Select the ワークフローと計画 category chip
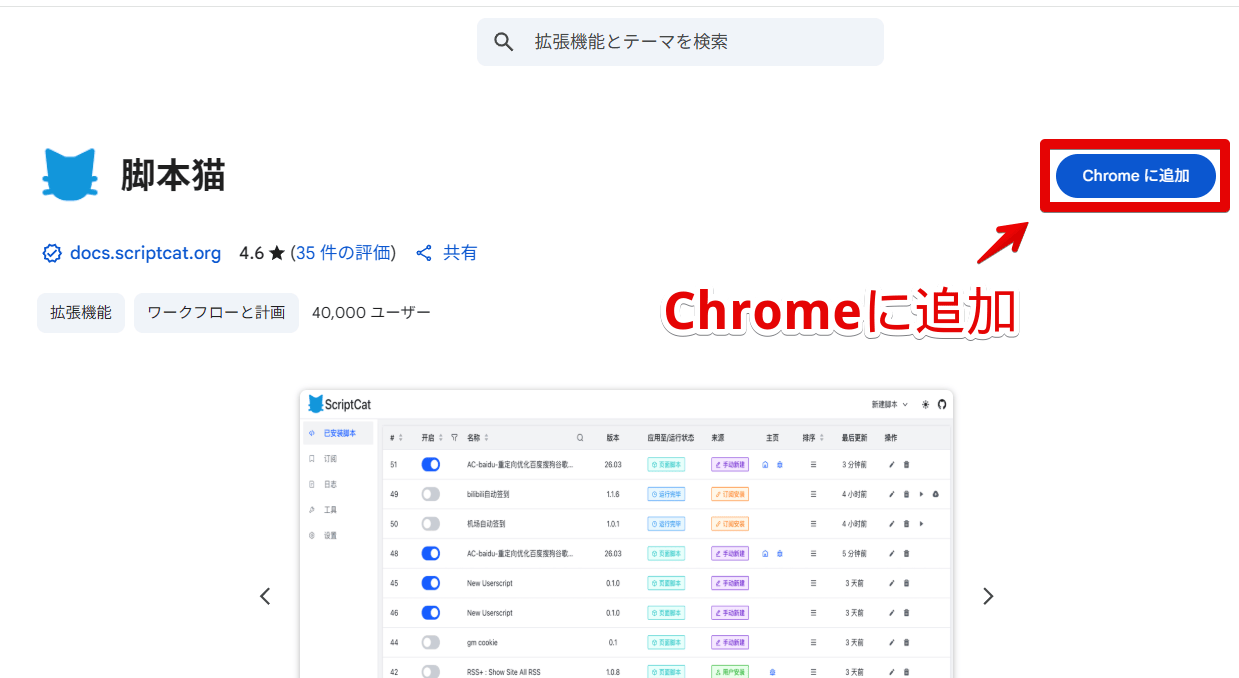Image resolution: width=1239 pixels, height=678 pixels. pyautogui.click(x=216, y=313)
